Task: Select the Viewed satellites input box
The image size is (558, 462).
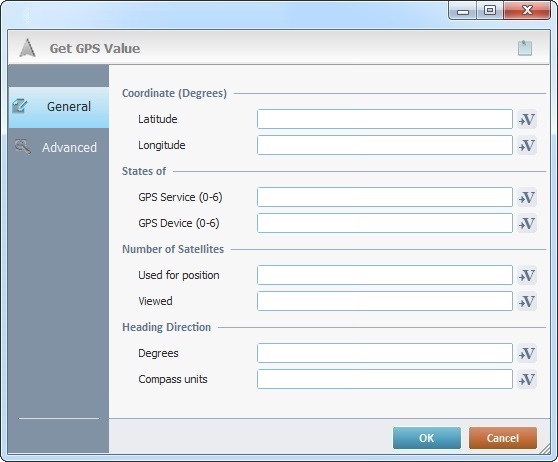Action: [385, 301]
